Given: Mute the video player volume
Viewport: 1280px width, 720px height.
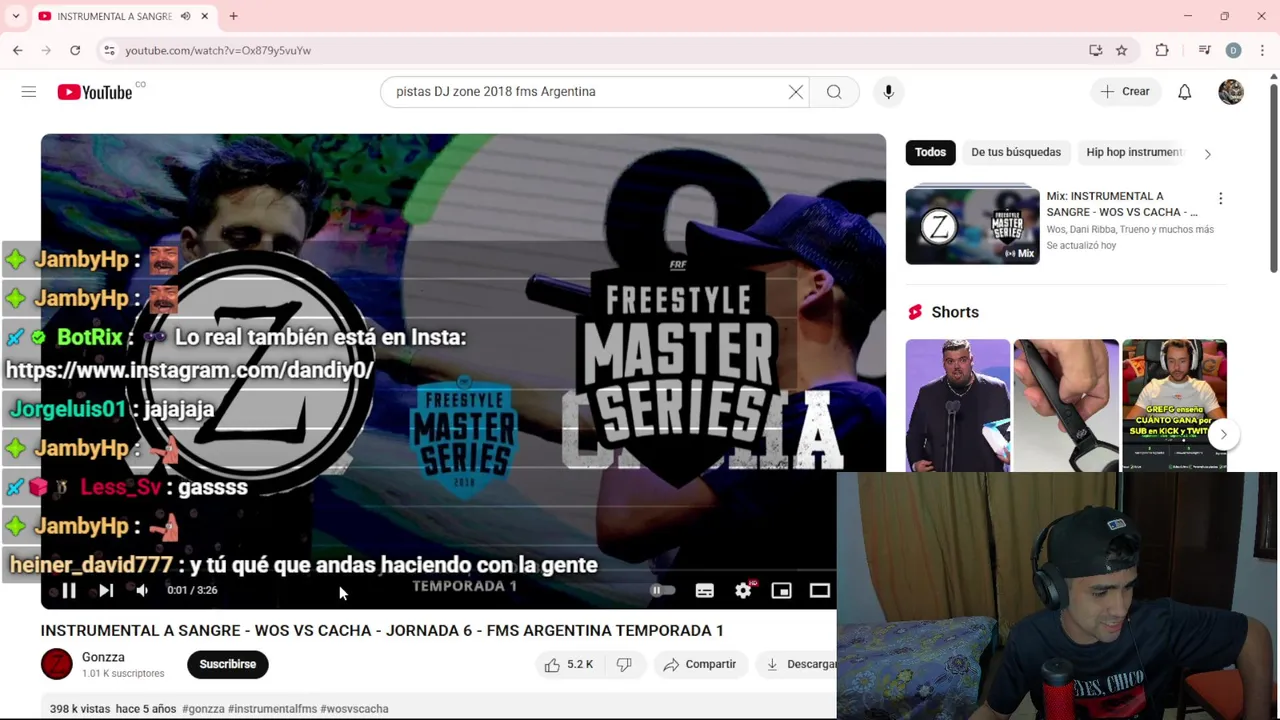Looking at the screenshot, I should pos(142,590).
